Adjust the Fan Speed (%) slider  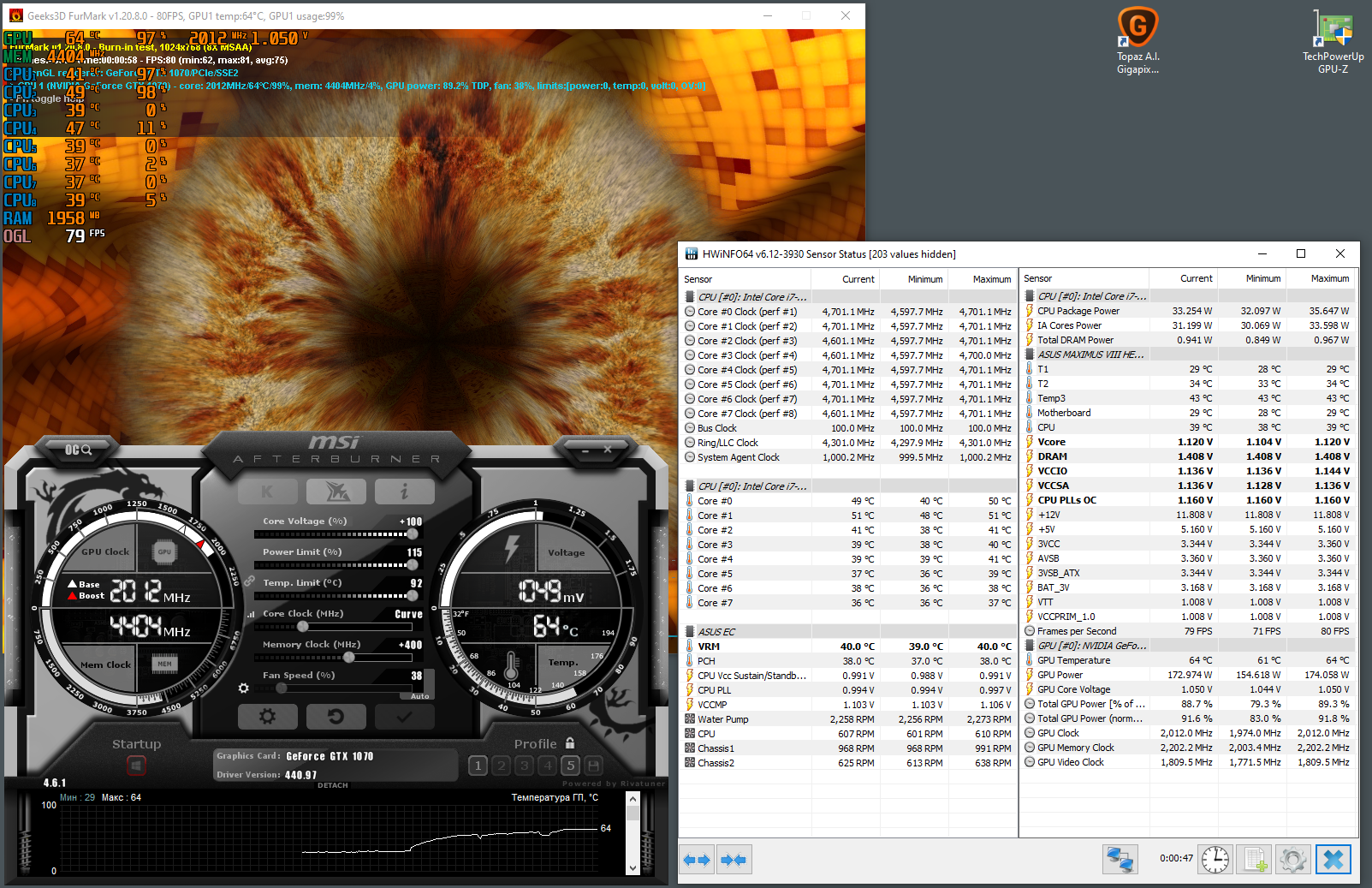pos(333,688)
